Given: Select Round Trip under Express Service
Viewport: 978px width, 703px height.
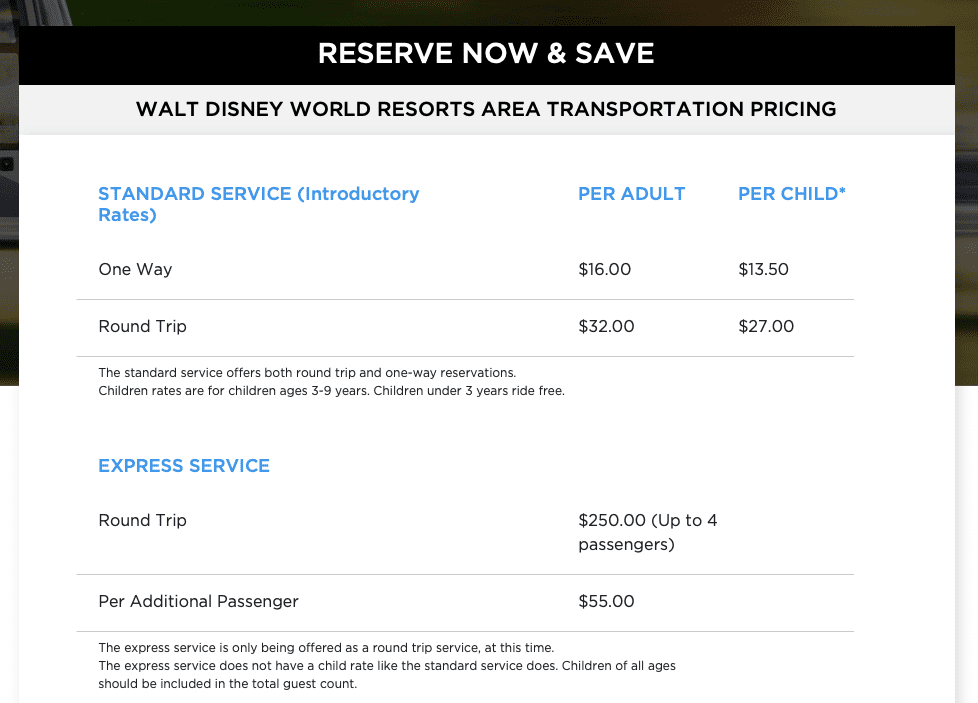Looking at the screenshot, I should pos(142,520).
